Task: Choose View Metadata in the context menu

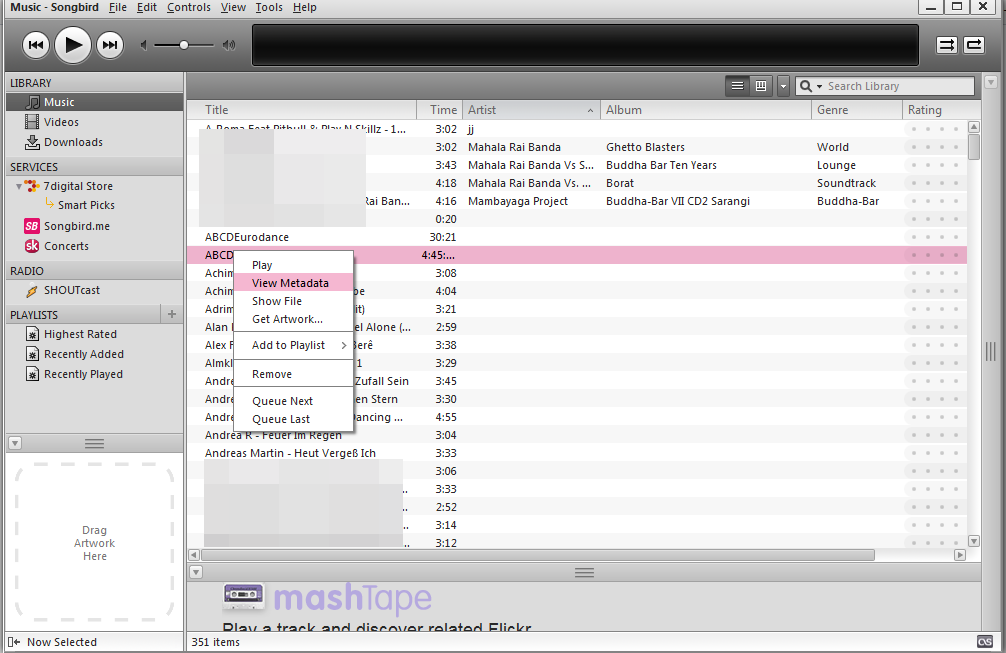Action: coord(293,283)
